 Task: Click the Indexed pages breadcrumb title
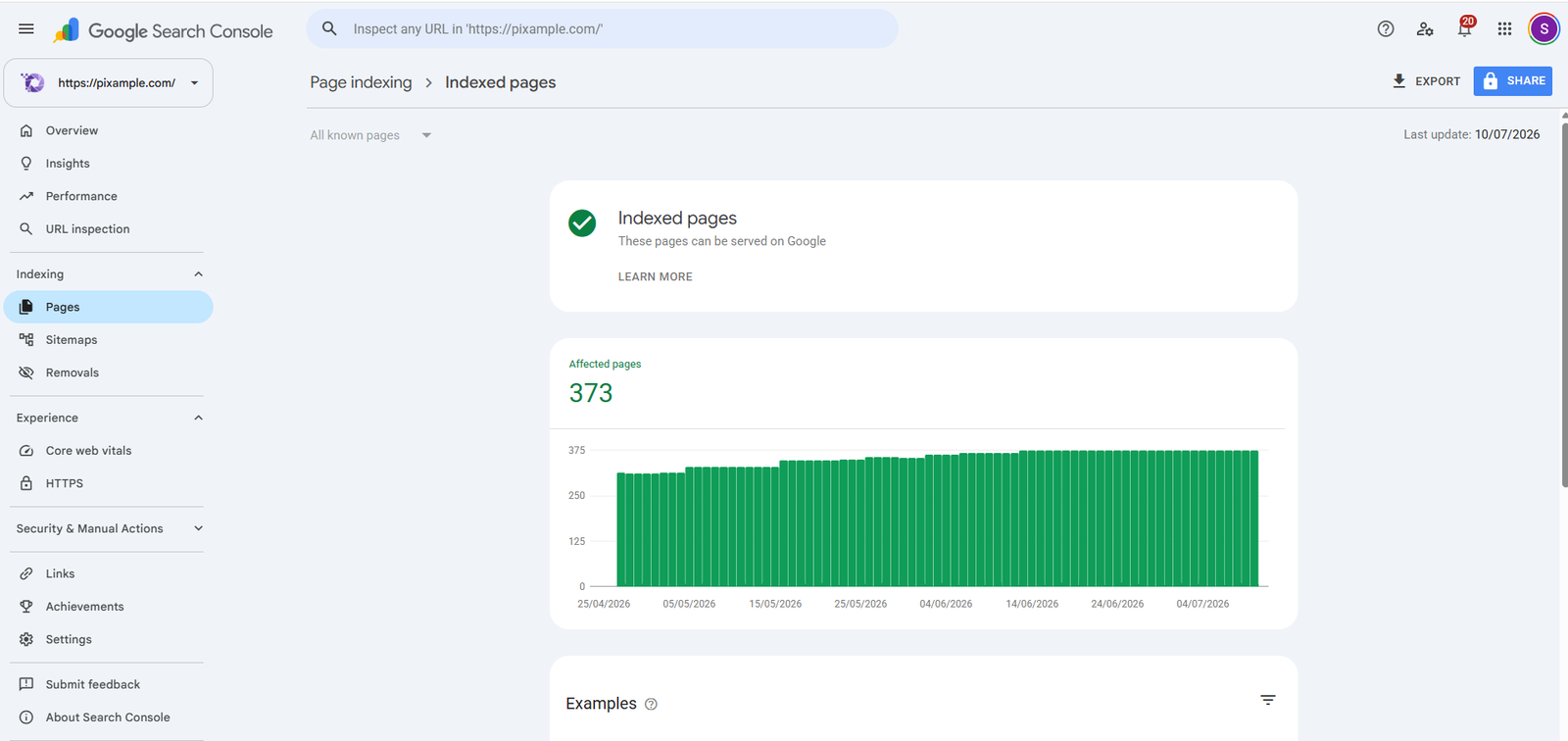point(500,82)
